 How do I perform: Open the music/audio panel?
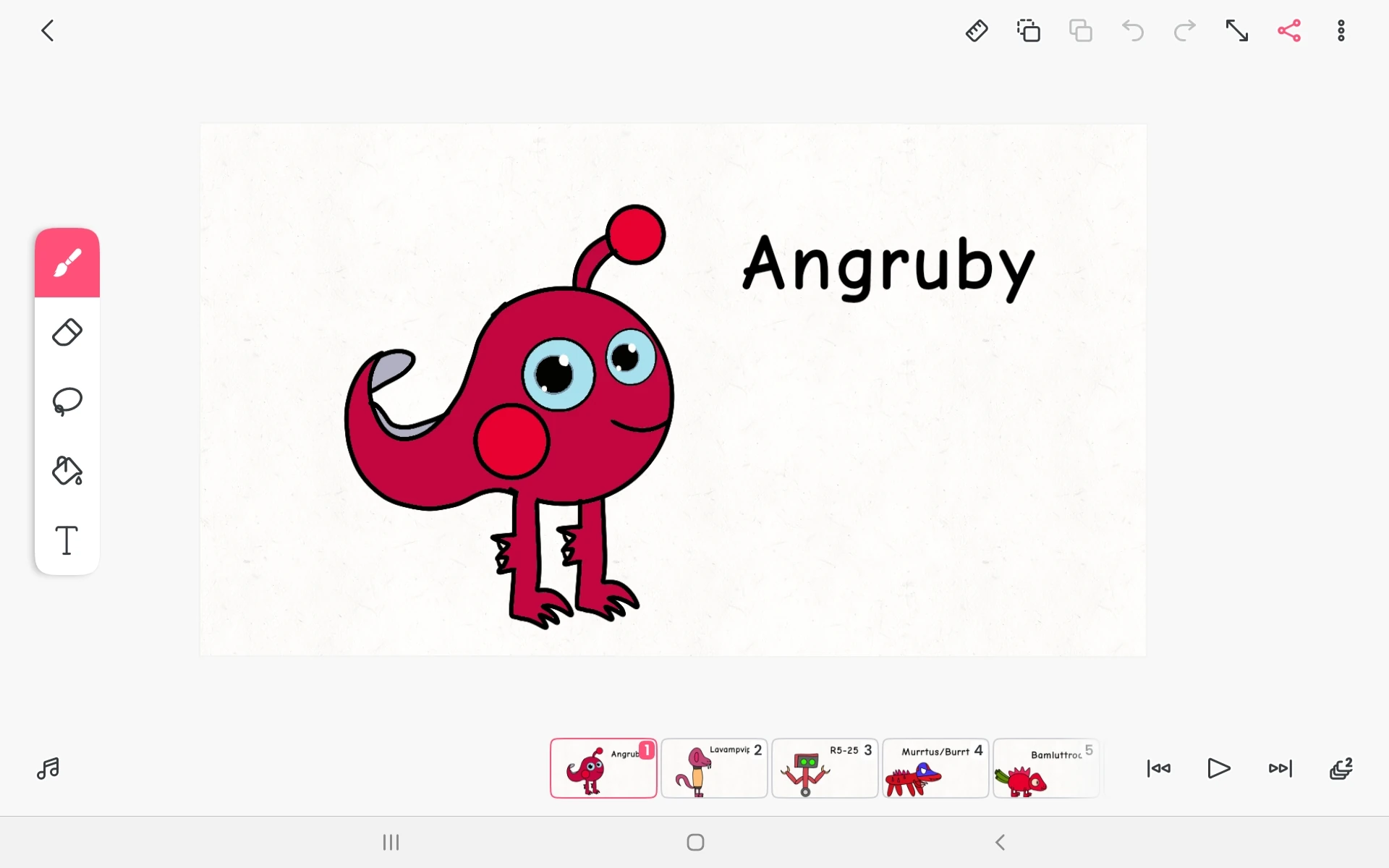(x=48, y=768)
